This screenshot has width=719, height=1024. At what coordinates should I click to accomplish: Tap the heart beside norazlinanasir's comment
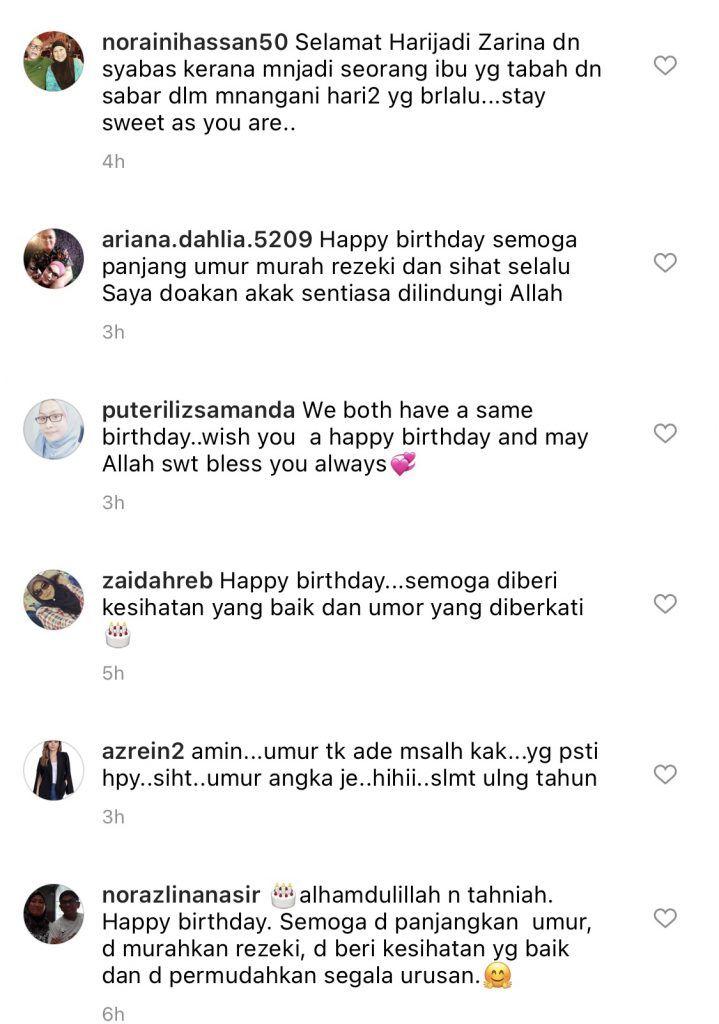[665, 918]
